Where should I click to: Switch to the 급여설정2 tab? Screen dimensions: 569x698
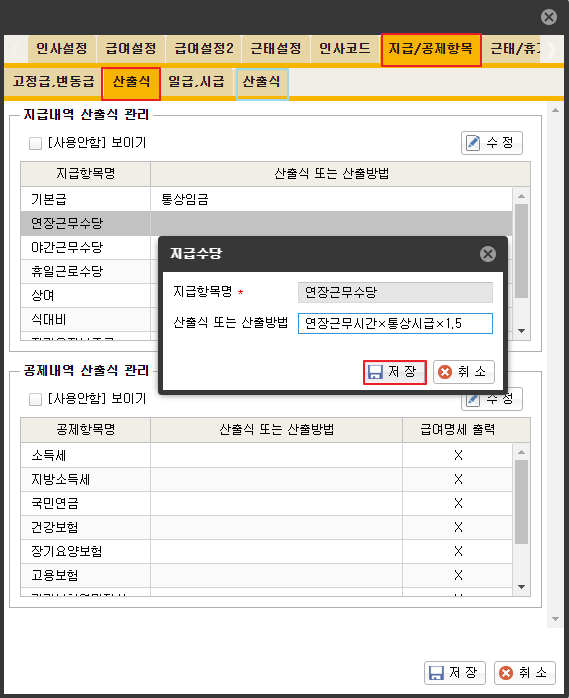tap(203, 49)
